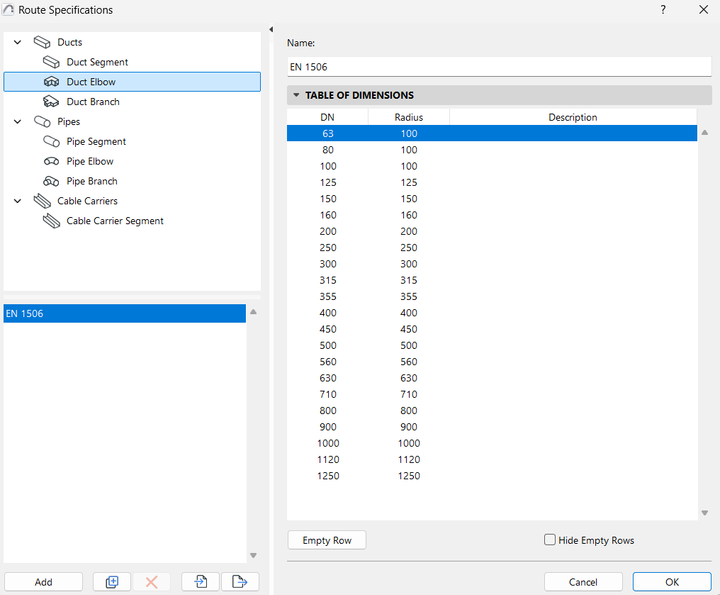
Task: Click the Cable Carriers category icon
Action: click(42, 201)
